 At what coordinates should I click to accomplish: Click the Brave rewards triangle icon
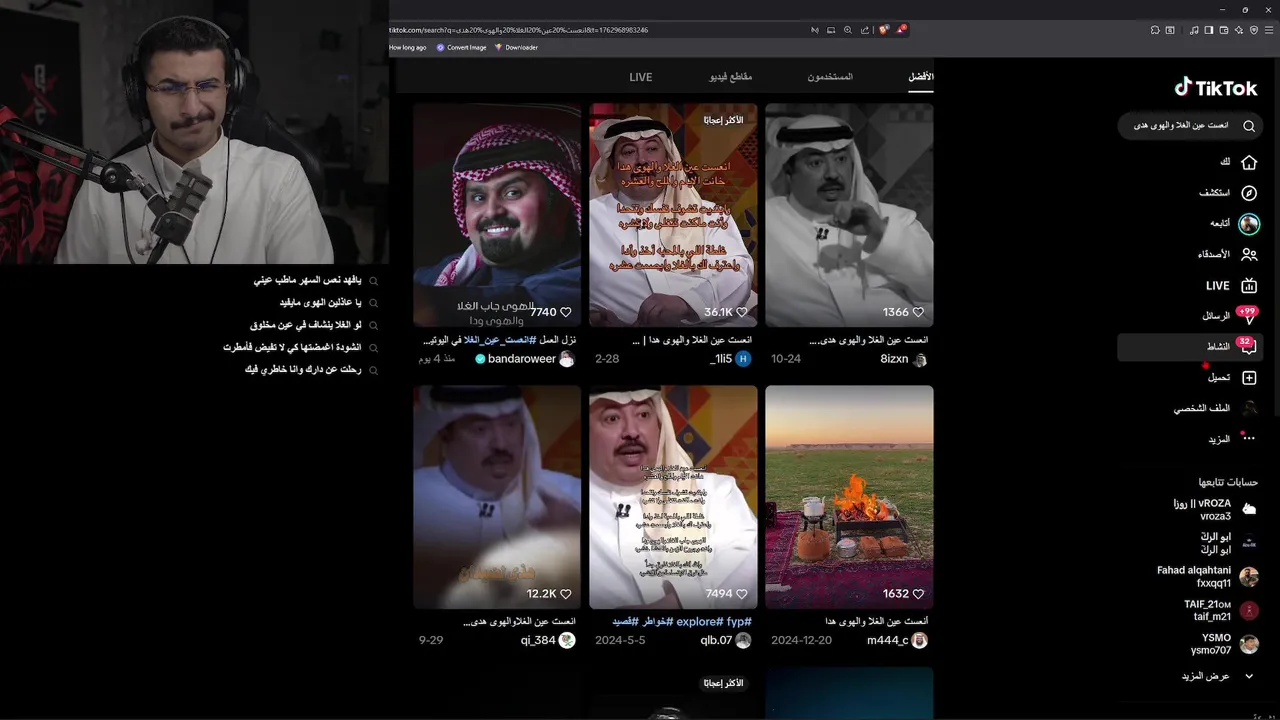[901, 30]
